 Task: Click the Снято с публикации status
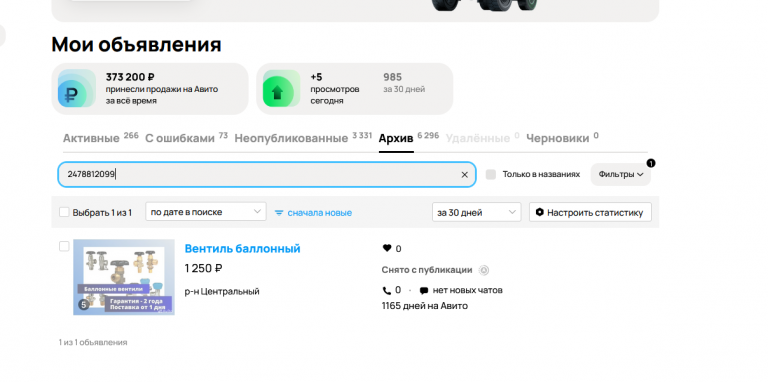(x=427, y=270)
